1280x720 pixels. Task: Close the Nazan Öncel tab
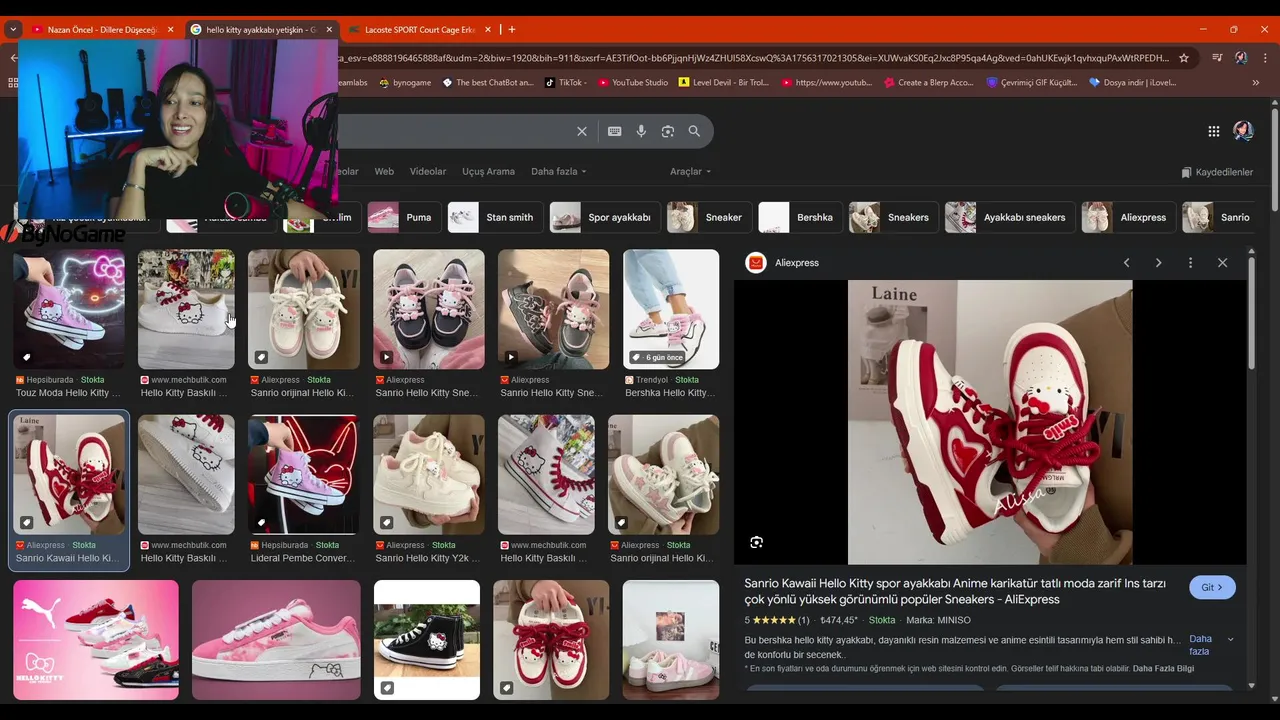170,30
